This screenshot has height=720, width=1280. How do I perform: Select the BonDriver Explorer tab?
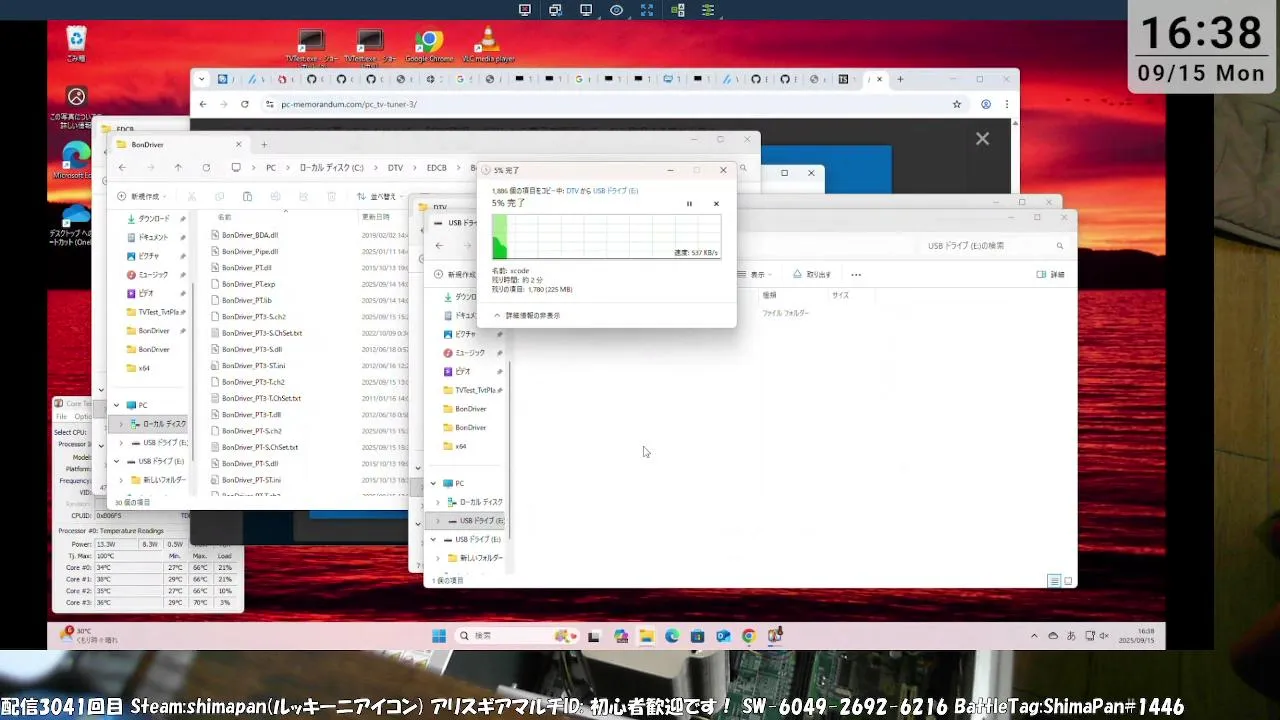180,145
